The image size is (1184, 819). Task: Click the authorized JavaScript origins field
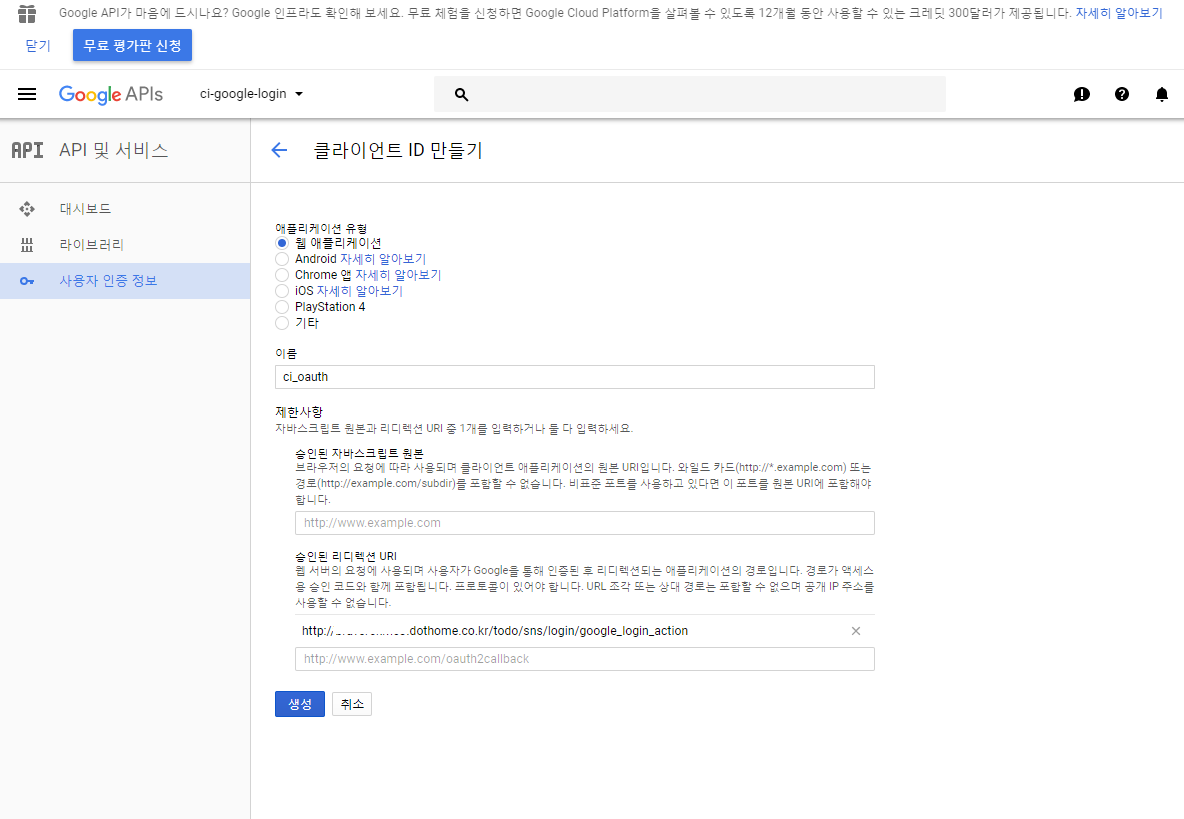coord(584,523)
